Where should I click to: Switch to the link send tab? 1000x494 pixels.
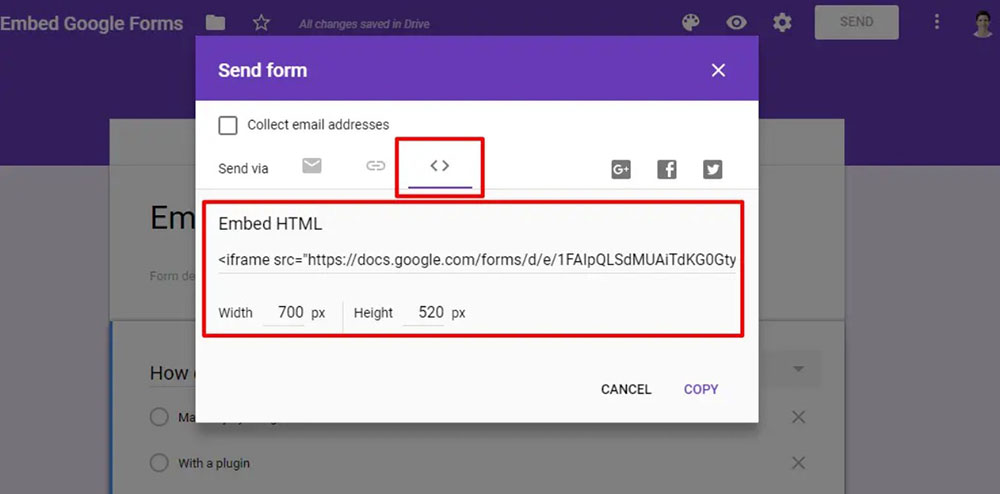pyautogui.click(x=375, y=166)
